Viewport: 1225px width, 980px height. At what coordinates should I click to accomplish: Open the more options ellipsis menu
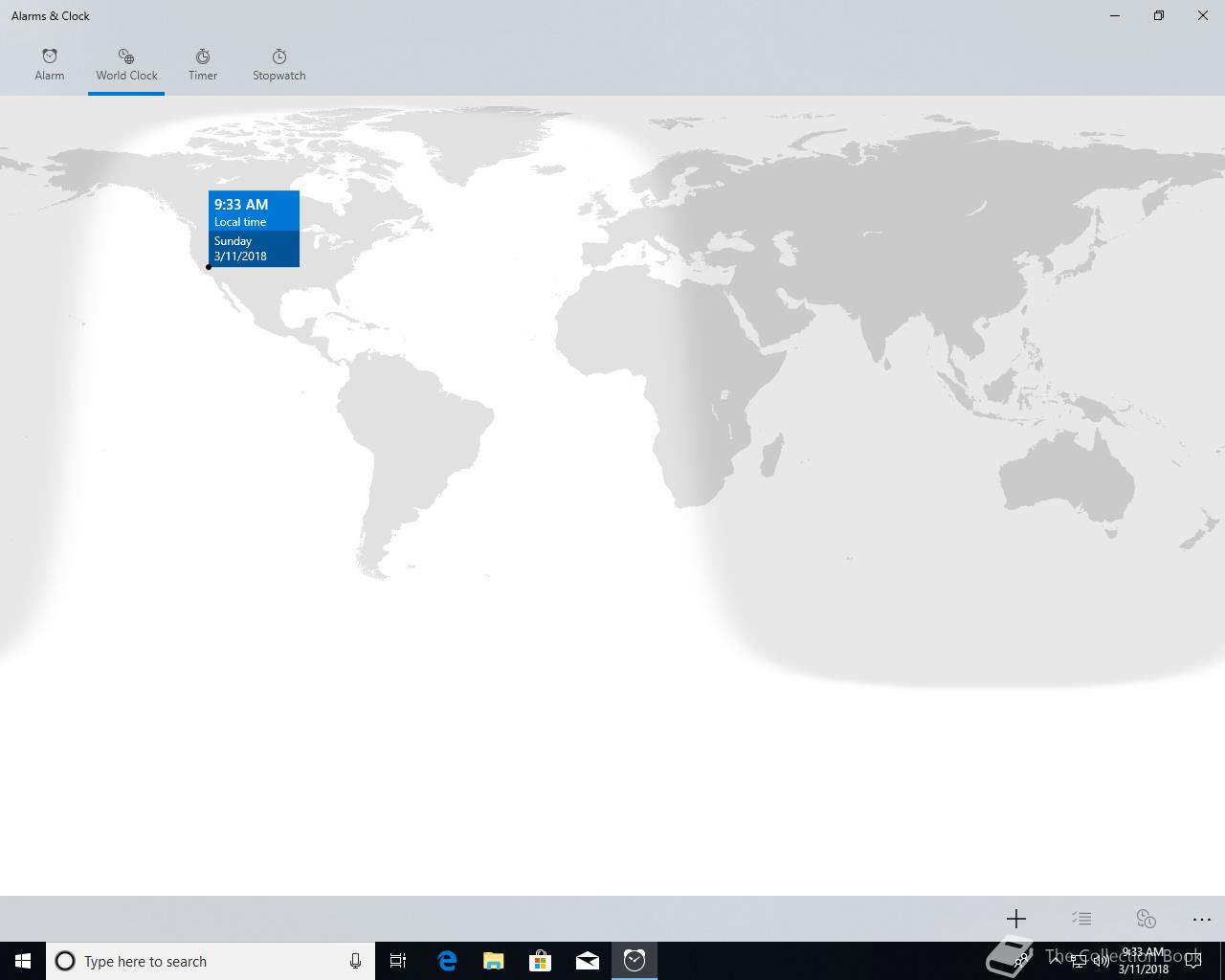tap(1202, 919)
